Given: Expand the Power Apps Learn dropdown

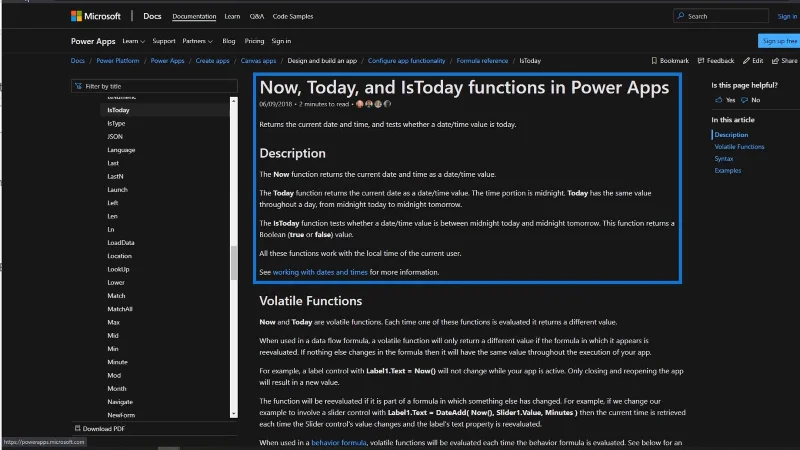Looking at the screenshot, I should click(x=134, y=41).
